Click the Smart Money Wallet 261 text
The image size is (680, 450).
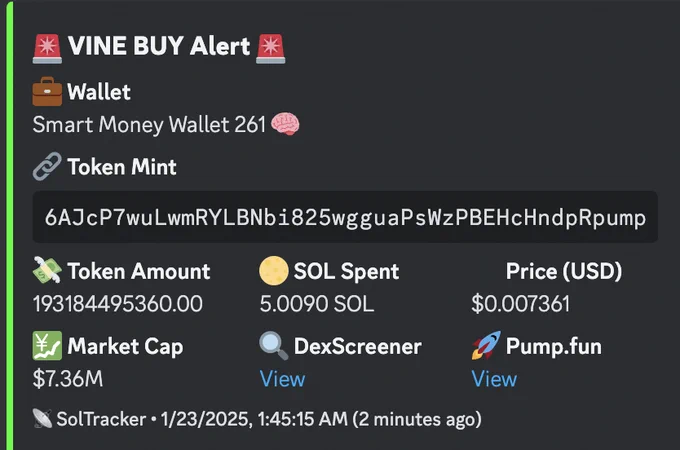click(x=149, y=125)
